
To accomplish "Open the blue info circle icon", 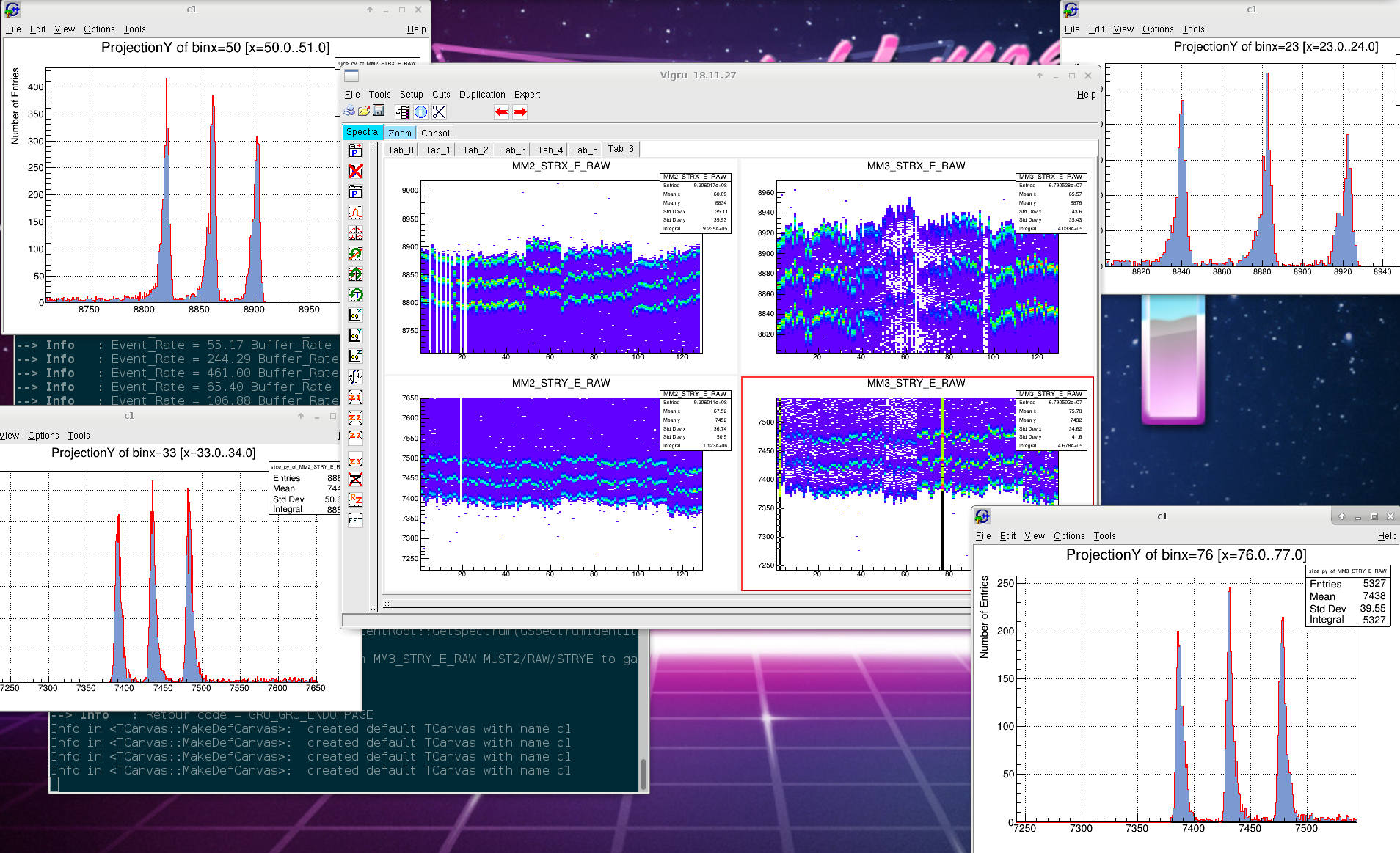I will [420, 111].
